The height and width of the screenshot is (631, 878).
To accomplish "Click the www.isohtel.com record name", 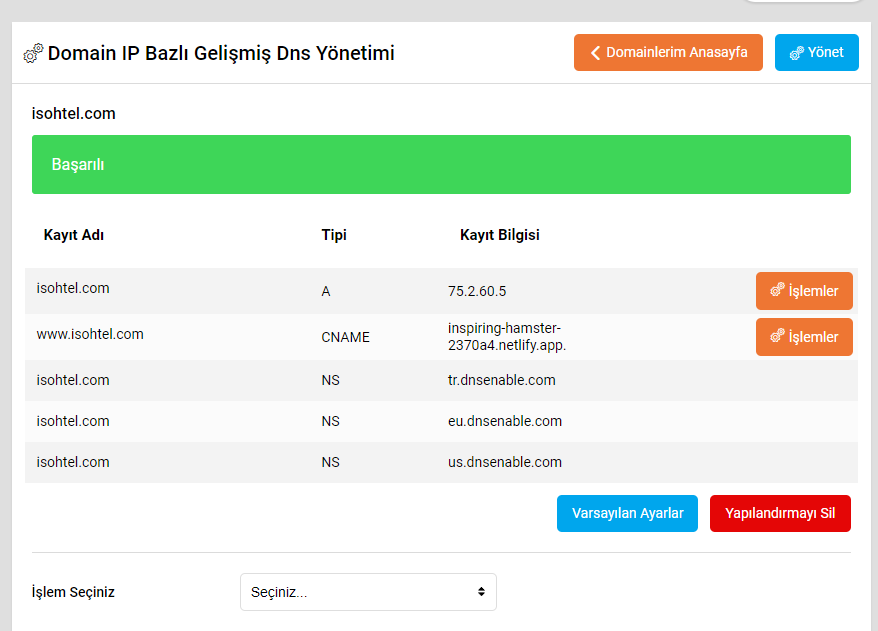I will point(90,334).
